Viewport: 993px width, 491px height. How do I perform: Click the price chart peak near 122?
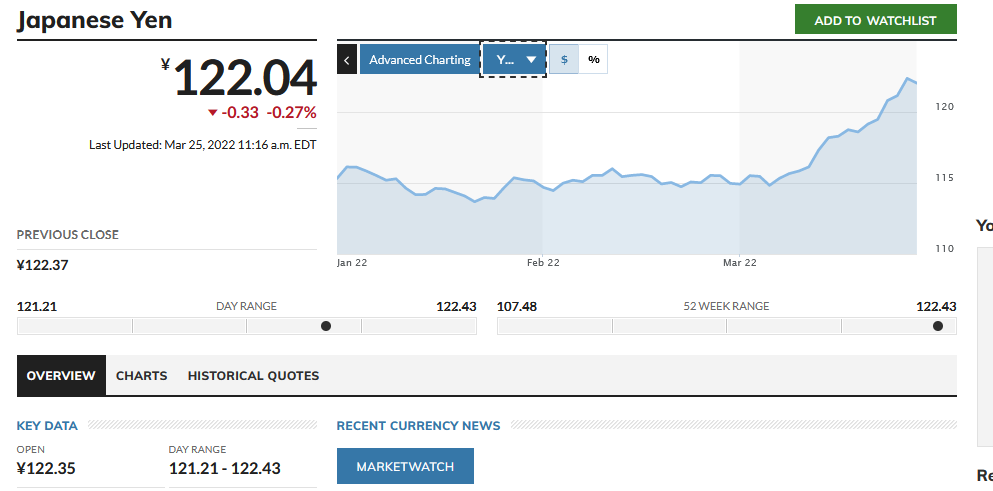tap(908, 79)
